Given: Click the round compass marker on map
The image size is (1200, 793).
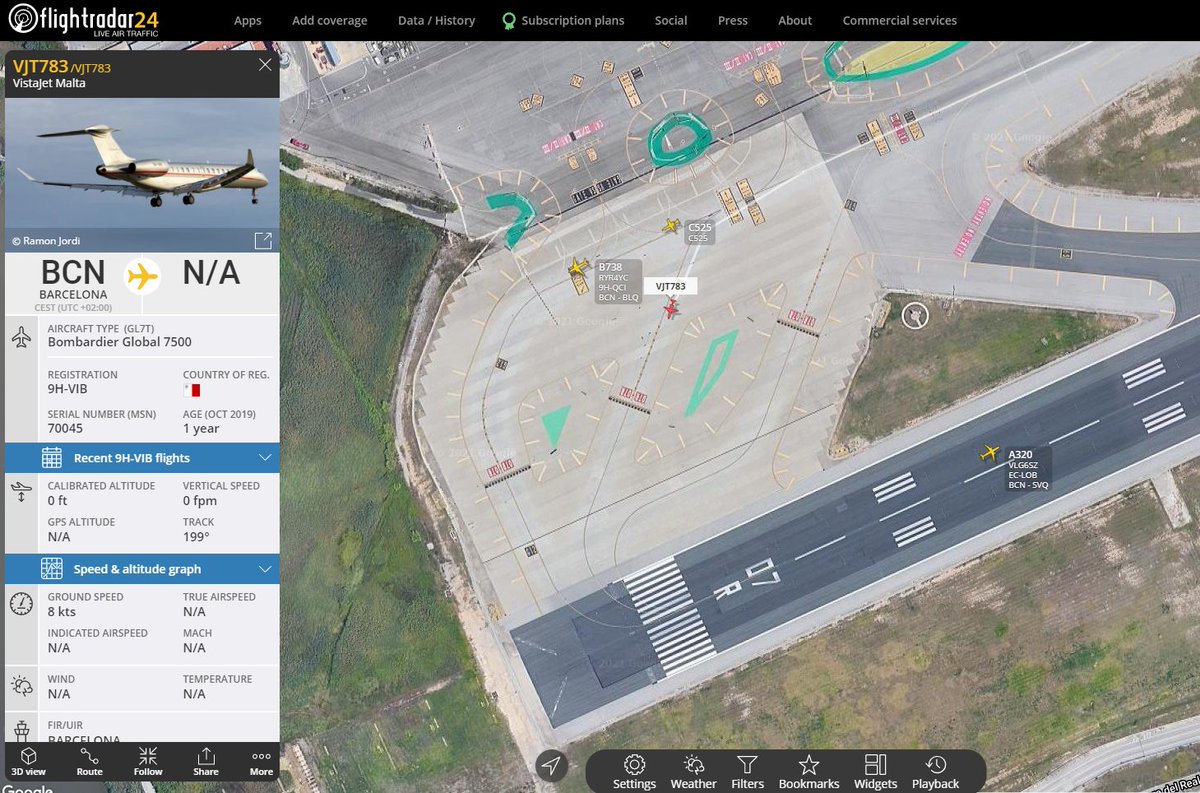Looking at the screenshot, I should (915, 316).
